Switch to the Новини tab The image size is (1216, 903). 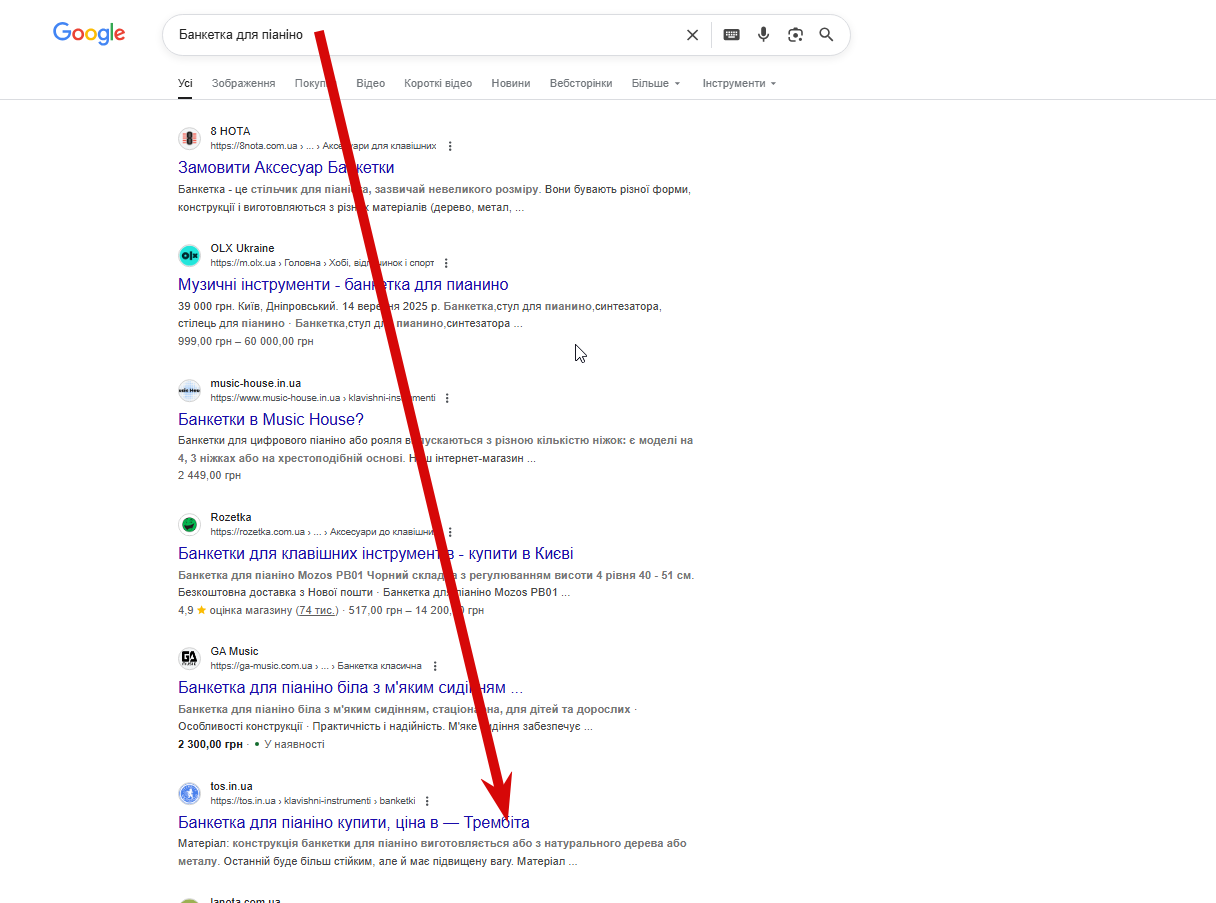[x=510, y=83]
